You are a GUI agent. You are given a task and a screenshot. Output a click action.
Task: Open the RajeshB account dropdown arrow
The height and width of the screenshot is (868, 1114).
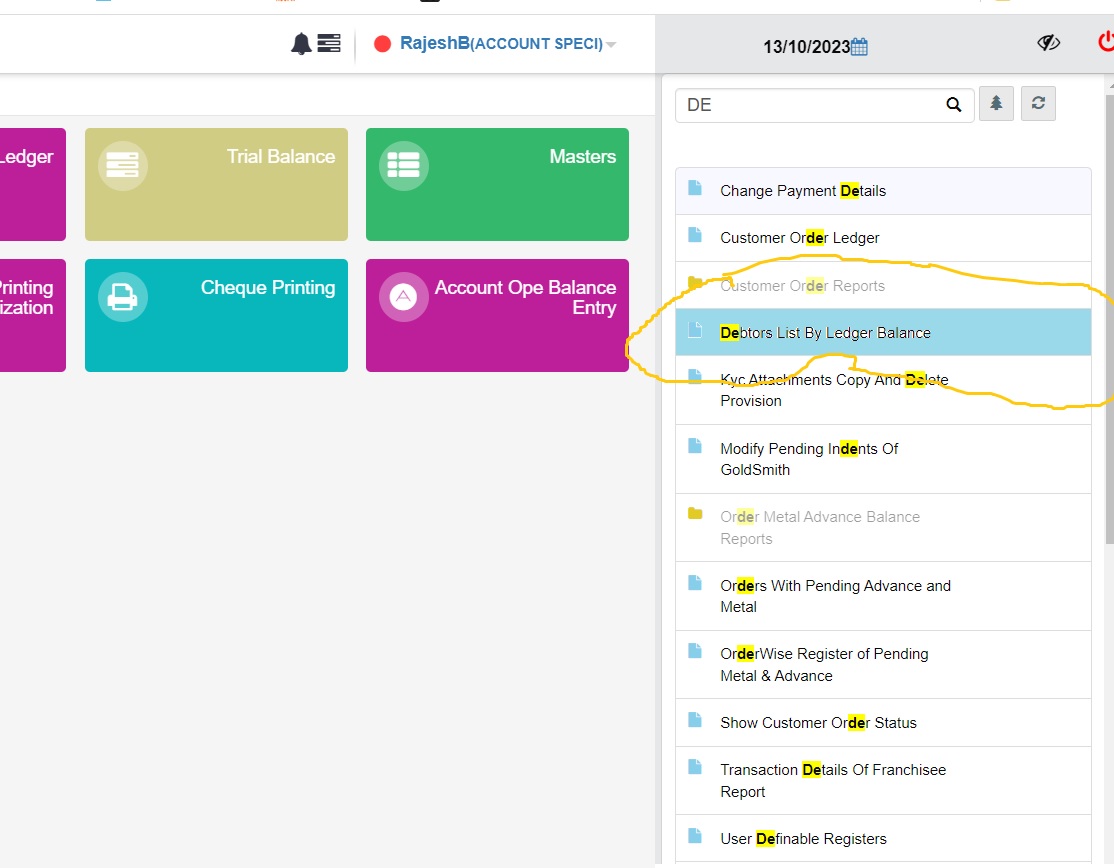[x=611, y=45]
